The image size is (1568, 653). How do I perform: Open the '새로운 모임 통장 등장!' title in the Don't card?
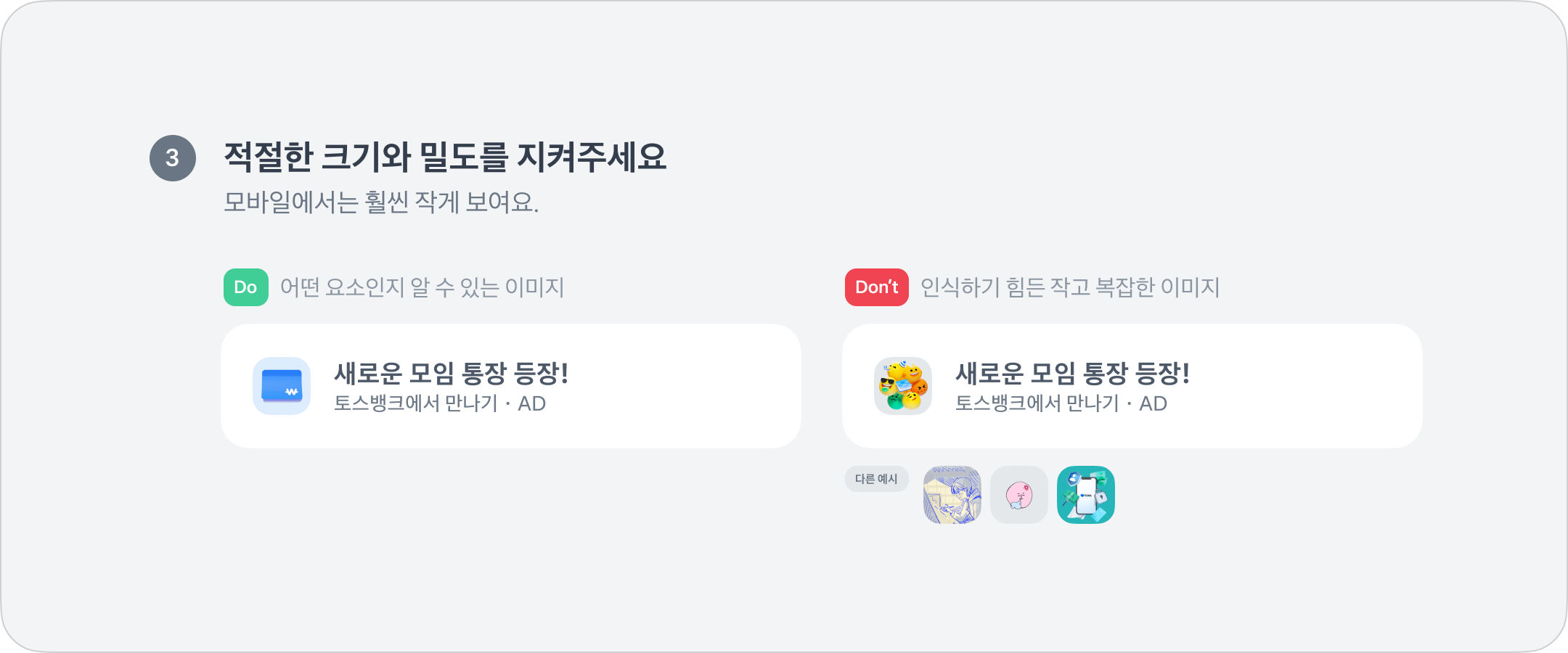point(1072,374)
